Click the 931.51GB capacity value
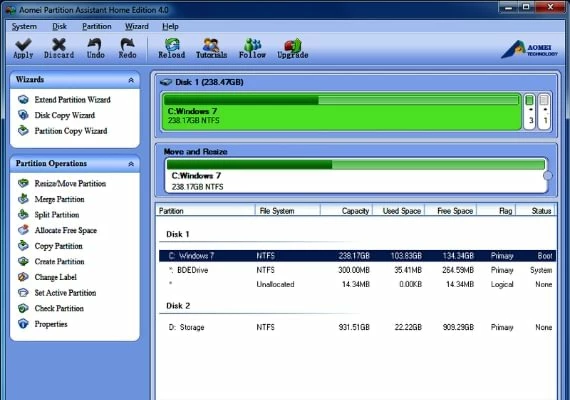The image size is (570, 400). pos(354,327)
